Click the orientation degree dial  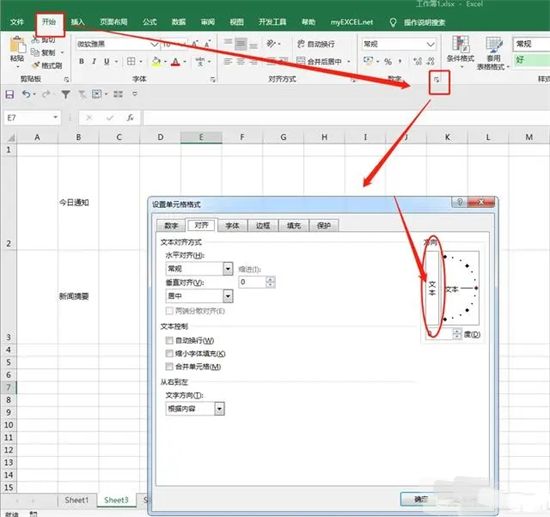click(460, 288)
